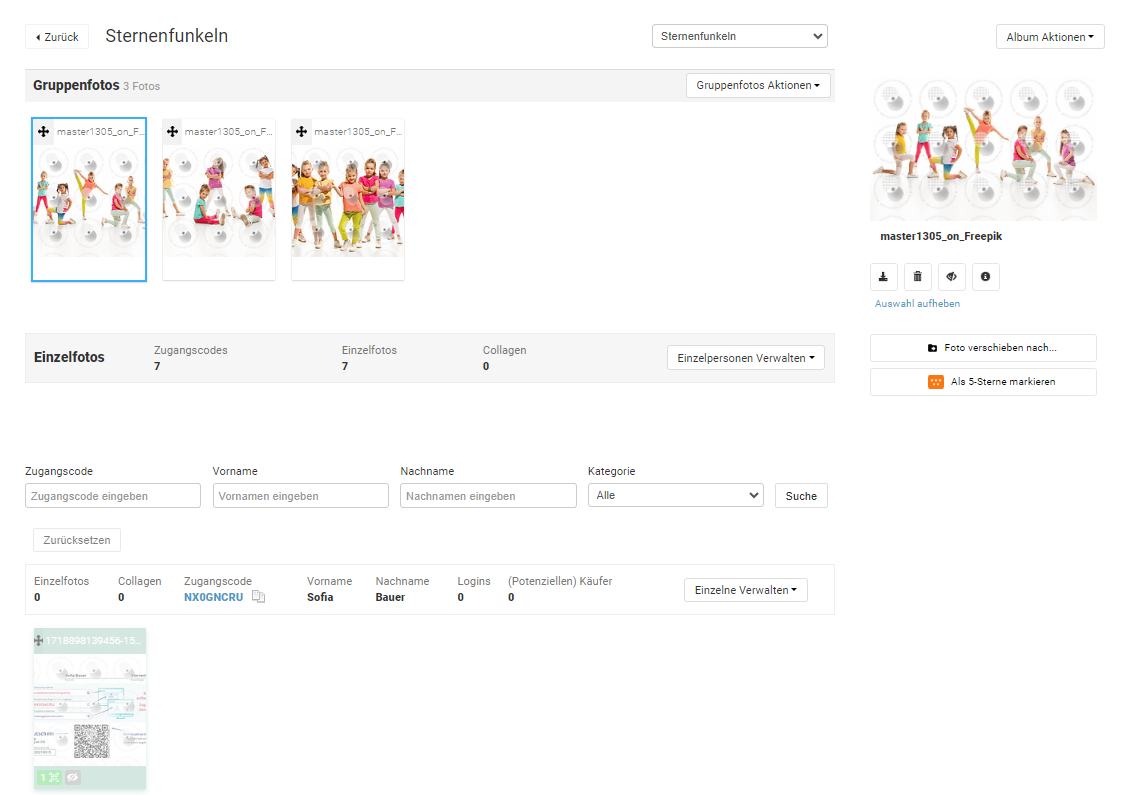The width and height of the screenshot is (1132, 795).
Task: Click 'Als 5-Sterne markieren' button
Action: pos(983,382)
